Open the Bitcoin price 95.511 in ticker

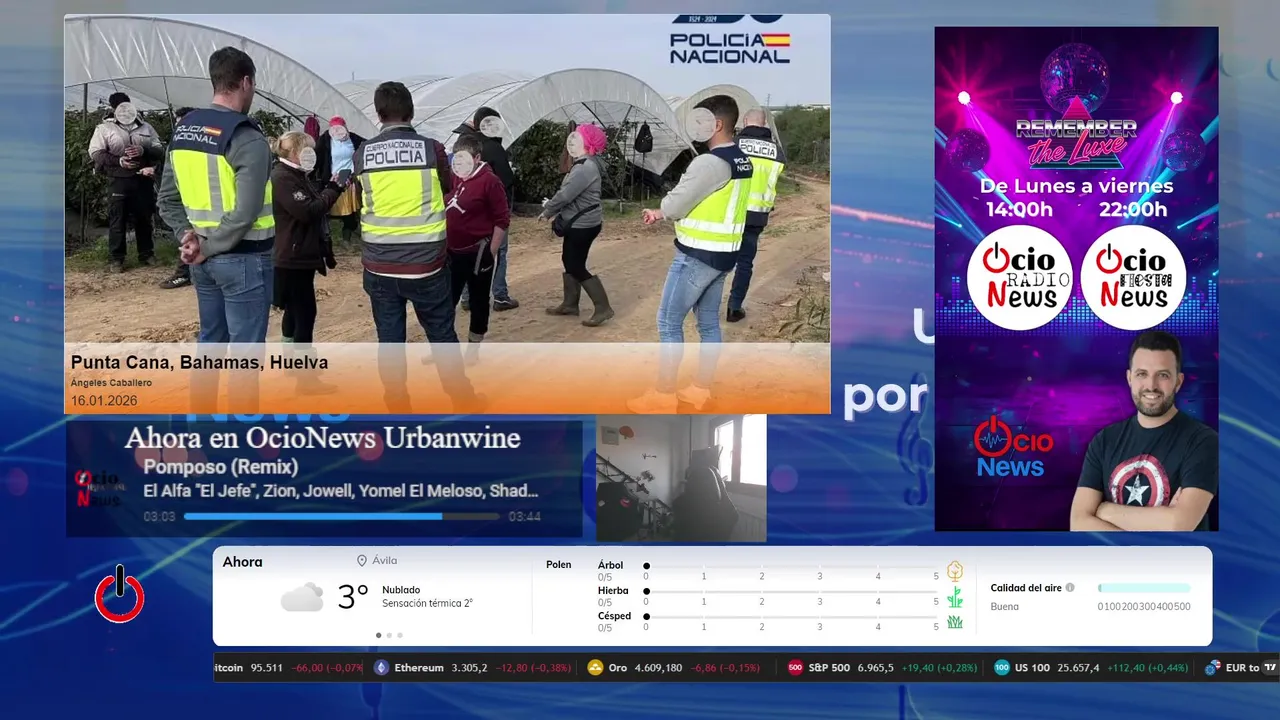267,668
